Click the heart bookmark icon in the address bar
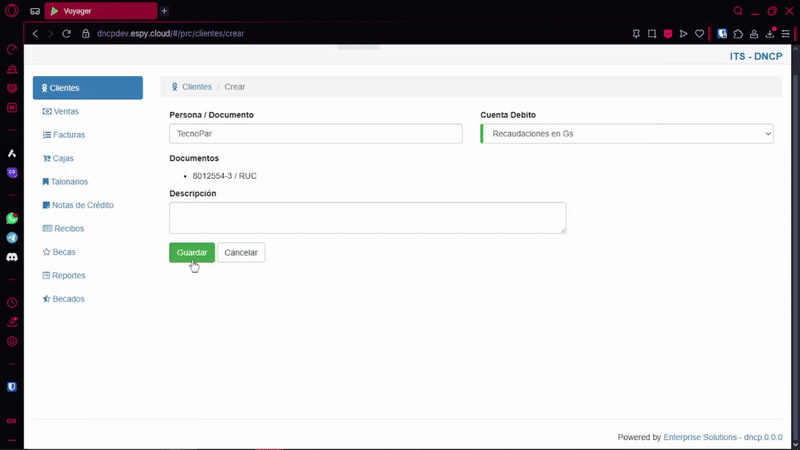 [698, 33]
